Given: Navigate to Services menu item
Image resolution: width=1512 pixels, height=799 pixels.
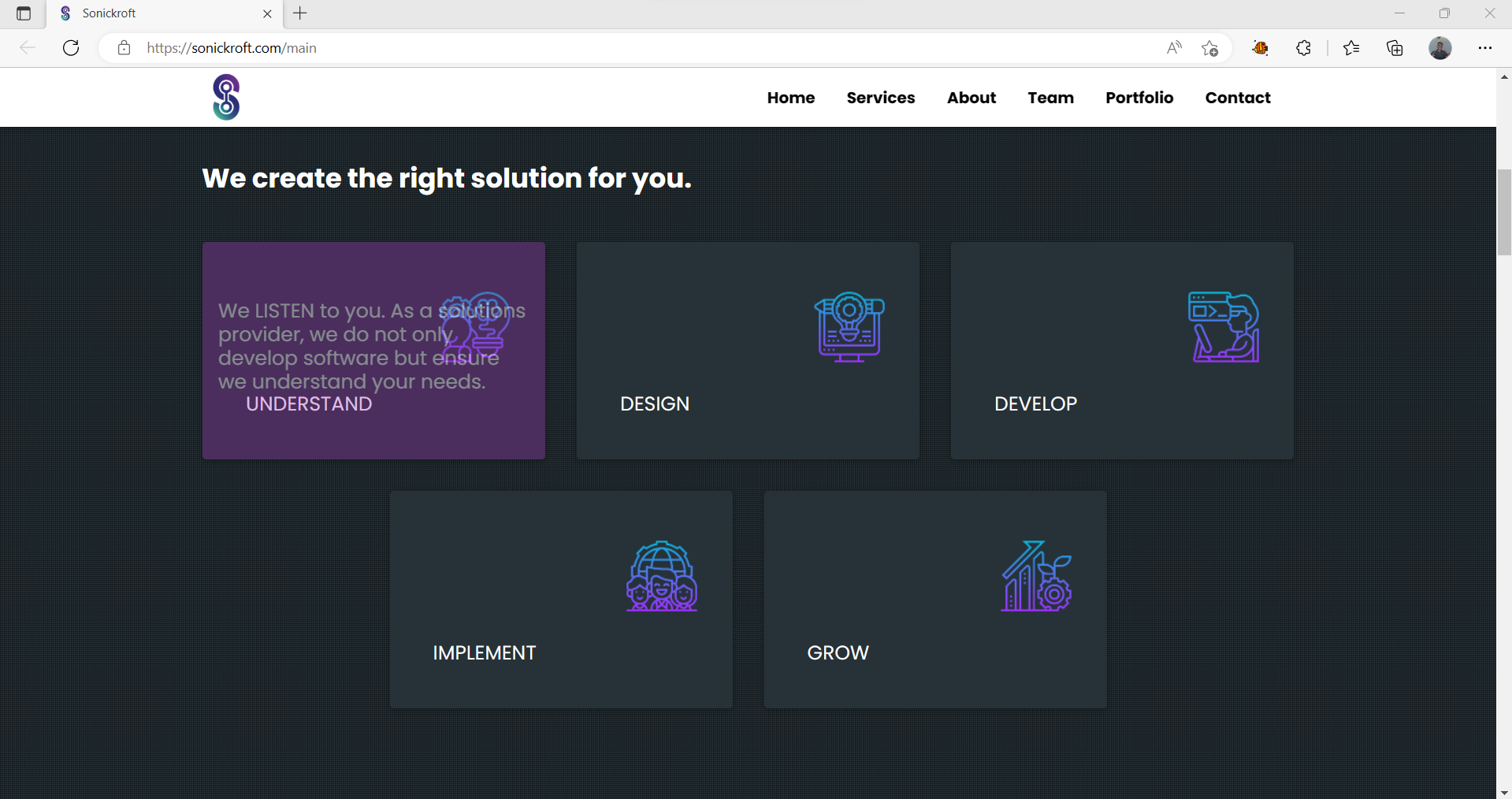Looking at the screenshot, I should click(x=880, y=98).
